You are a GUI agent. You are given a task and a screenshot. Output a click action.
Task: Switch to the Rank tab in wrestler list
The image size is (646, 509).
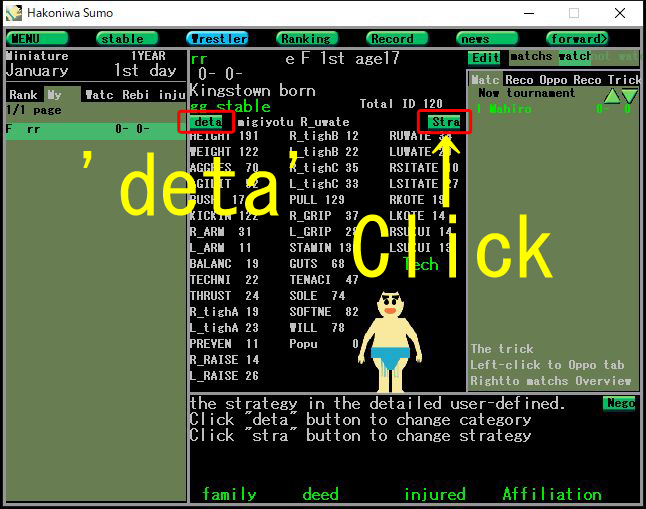23,95
